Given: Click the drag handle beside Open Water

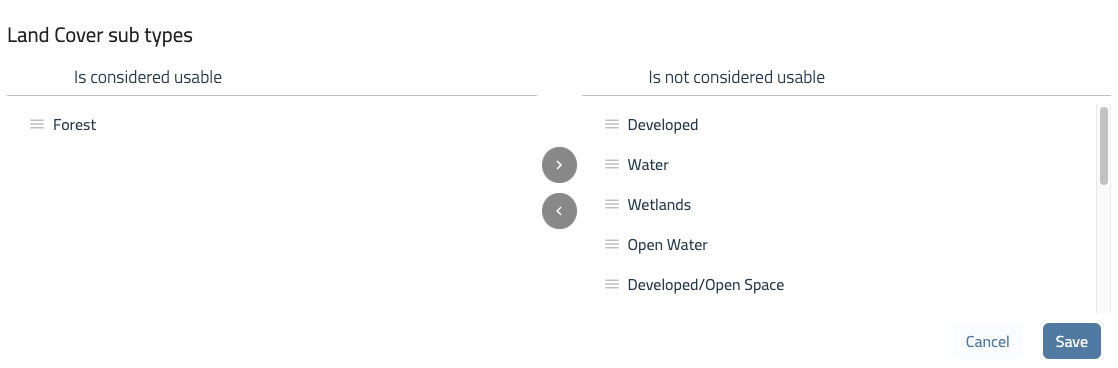Looking at the screenshot, I should pos(612,245).
